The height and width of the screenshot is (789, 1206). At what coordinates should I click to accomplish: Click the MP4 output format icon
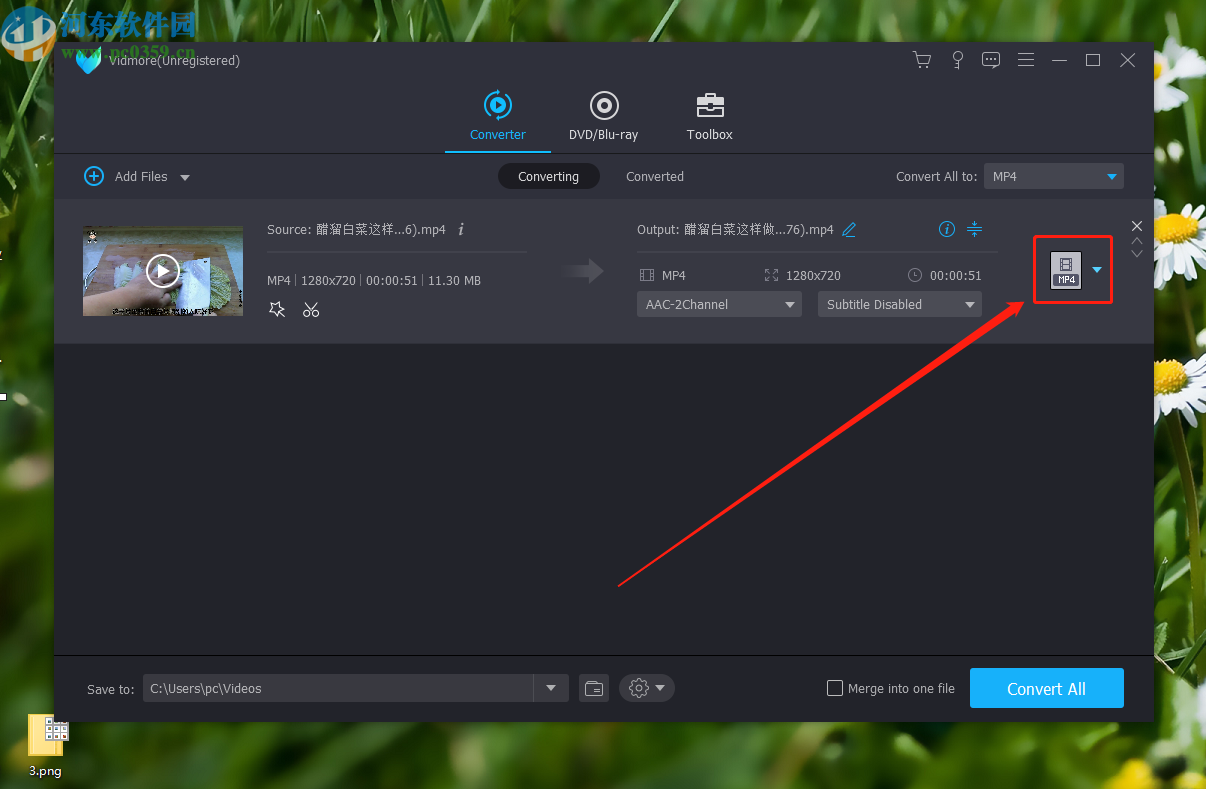[1066, 270]
